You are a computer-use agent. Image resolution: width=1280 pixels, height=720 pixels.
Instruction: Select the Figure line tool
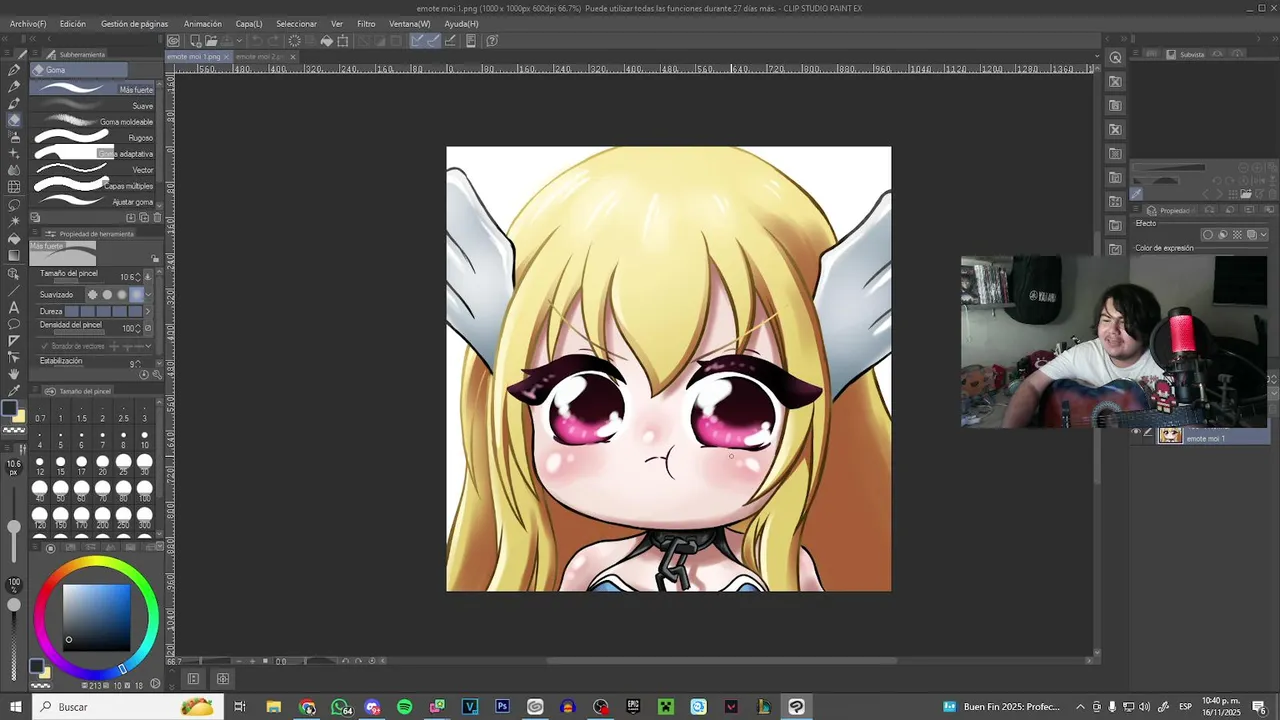coord(14,290)
